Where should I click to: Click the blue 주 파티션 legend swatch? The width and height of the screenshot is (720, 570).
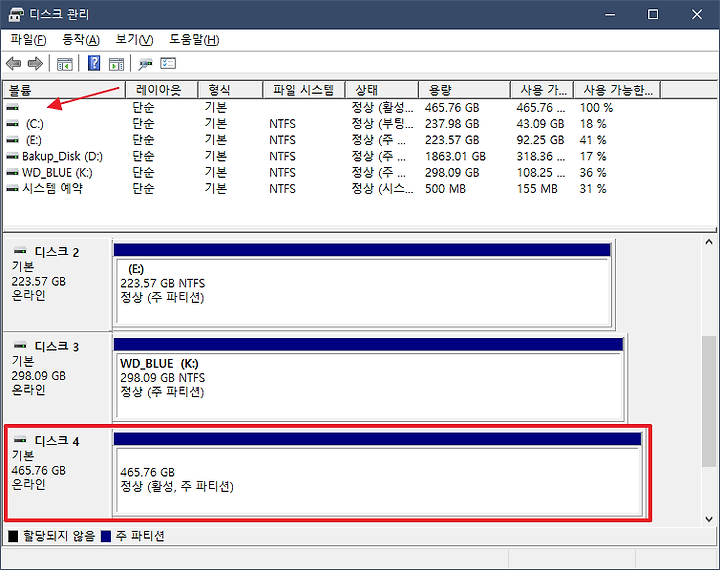pyautogui.click(x=106, y=536)
